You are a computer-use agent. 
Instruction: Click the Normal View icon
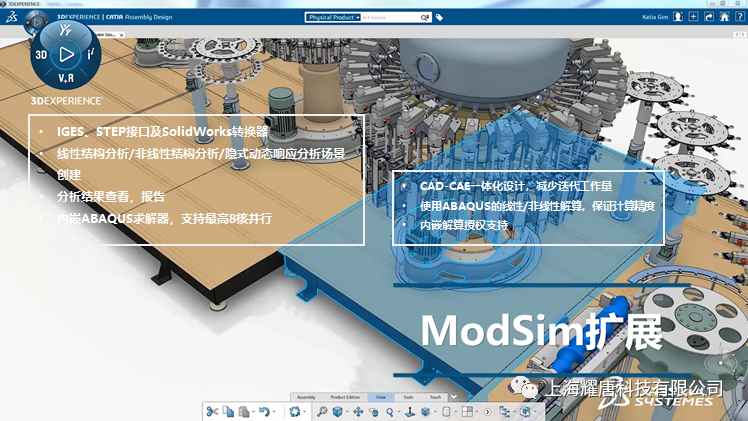(410, 411)
